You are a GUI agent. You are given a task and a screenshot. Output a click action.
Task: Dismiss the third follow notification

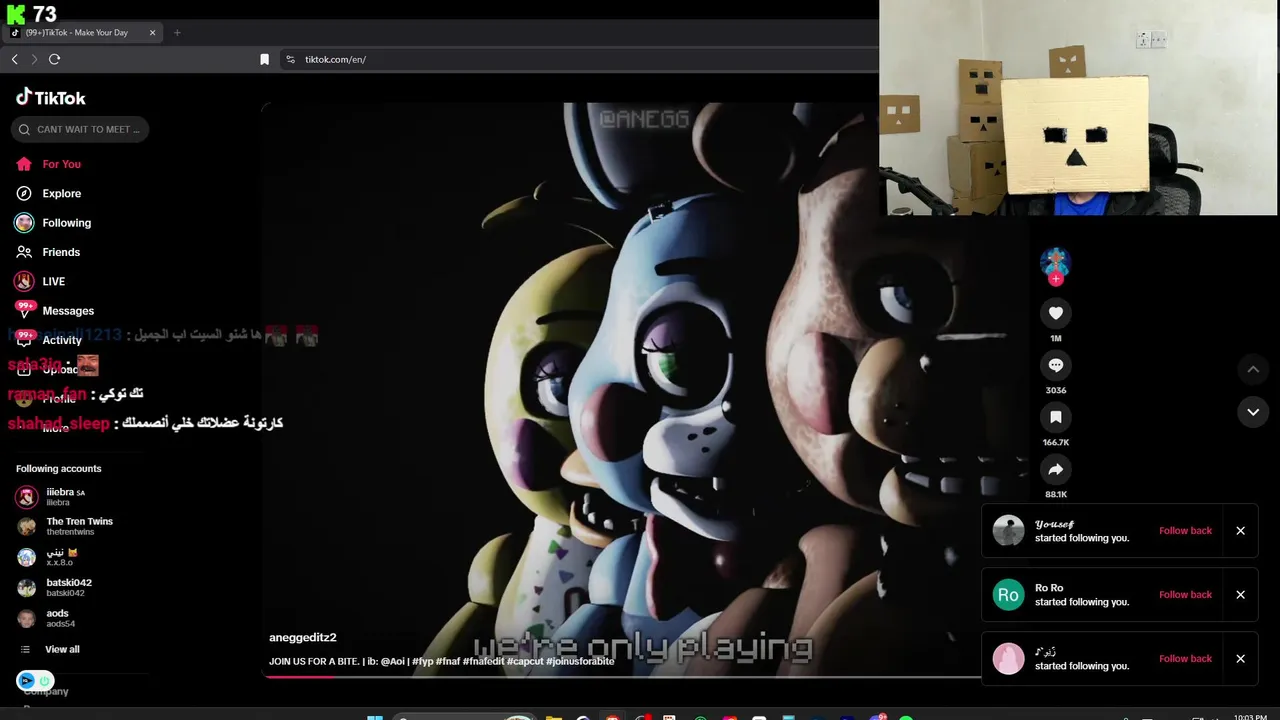(1240, 659)
